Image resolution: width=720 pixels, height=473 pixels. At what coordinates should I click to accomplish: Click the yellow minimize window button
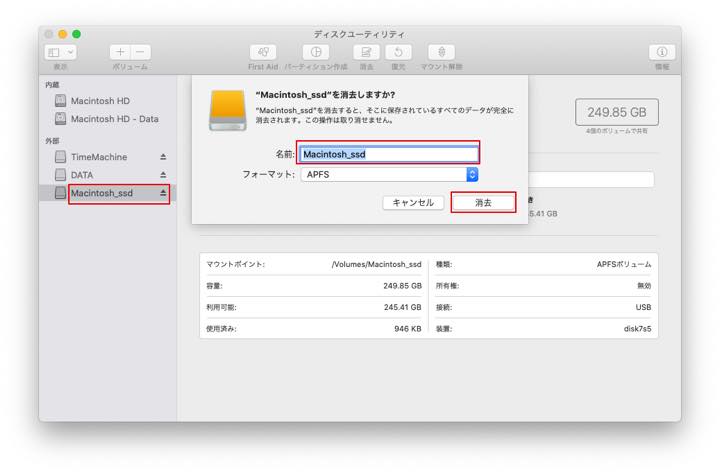[x=62, y=34]
